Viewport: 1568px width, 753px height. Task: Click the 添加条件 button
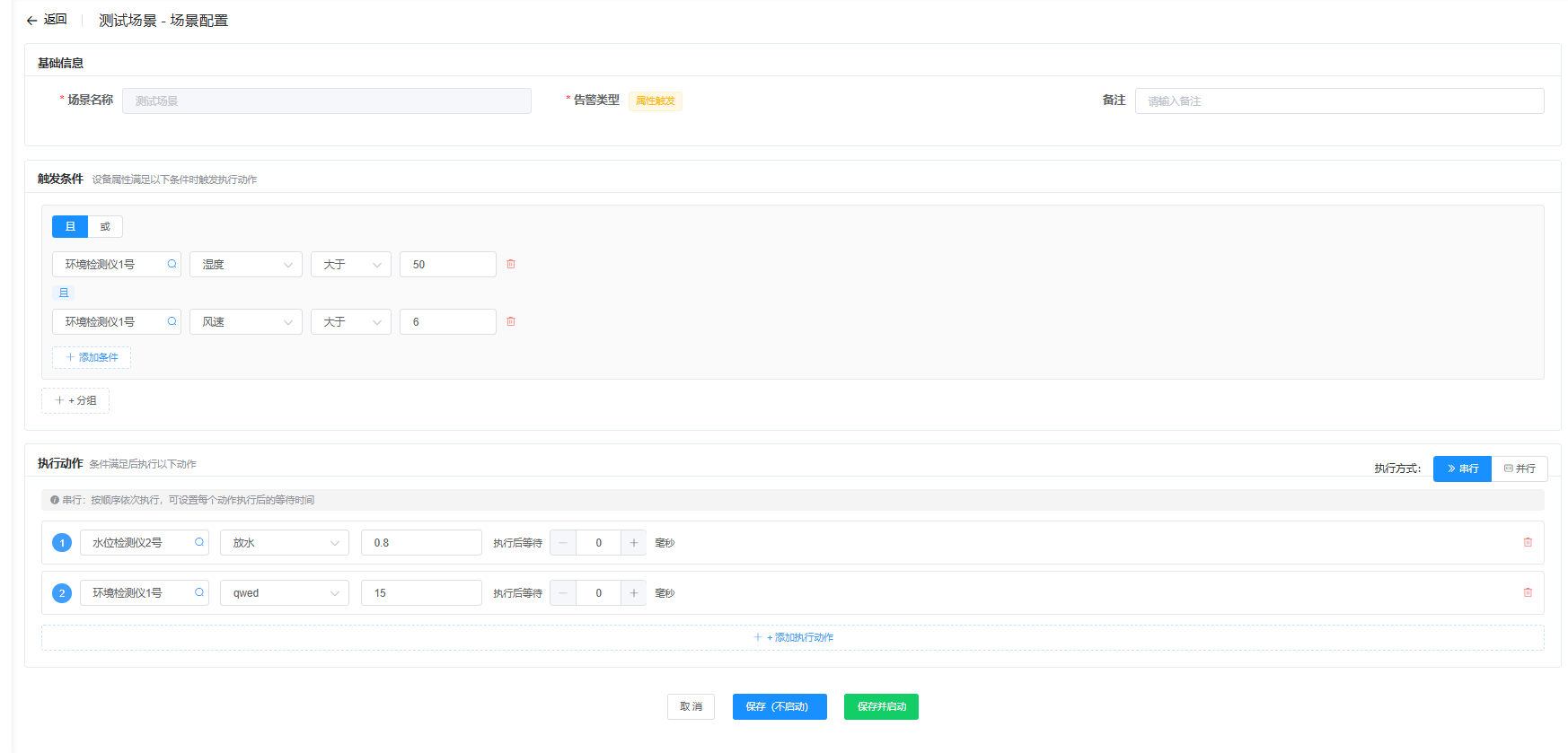point(92,357)
